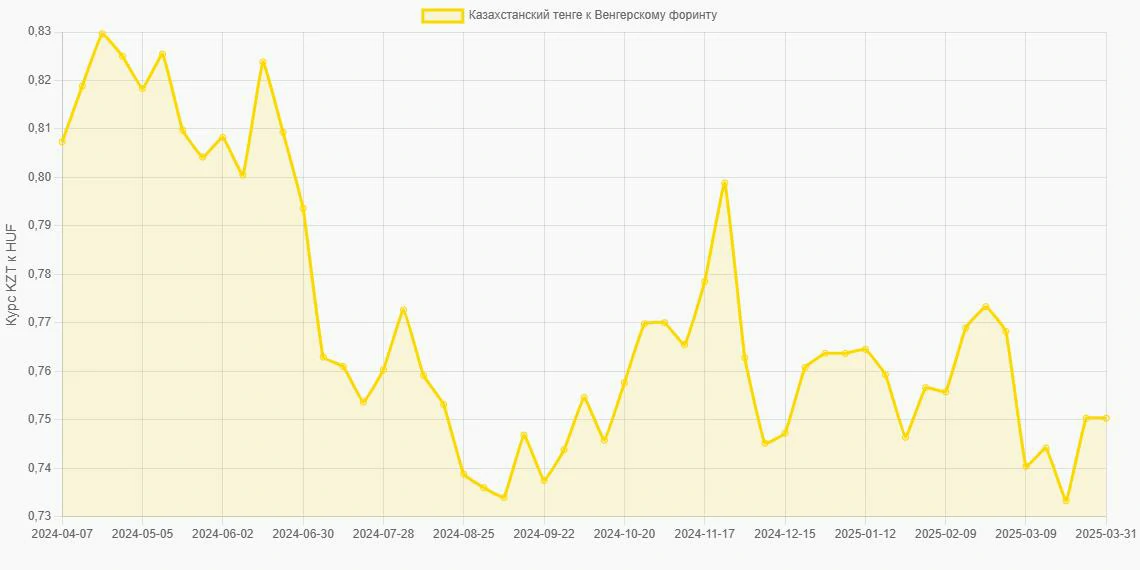The image size is (1140, 570).
Task: Click the 'Курс KZT к HUF' axis title
Action: (x=12, y=274)
